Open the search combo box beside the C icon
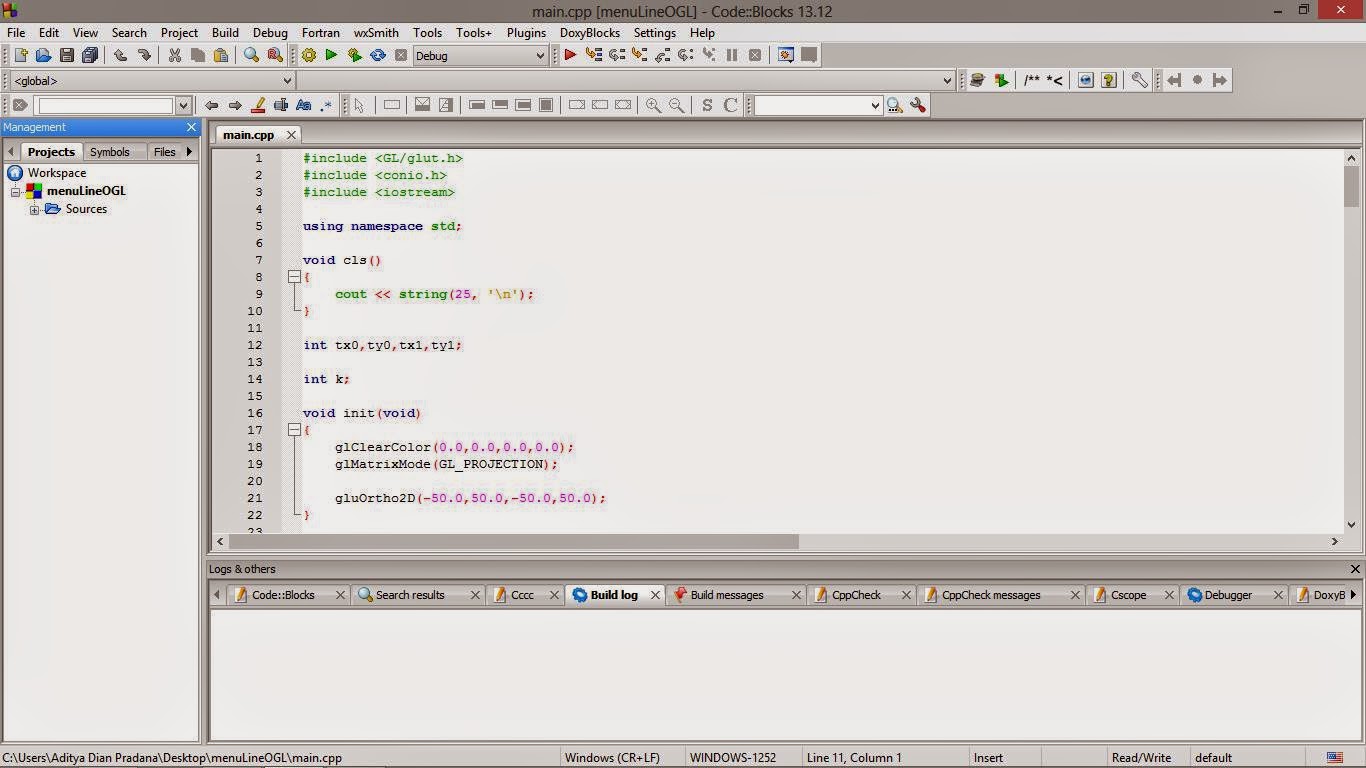 (818, 105)
